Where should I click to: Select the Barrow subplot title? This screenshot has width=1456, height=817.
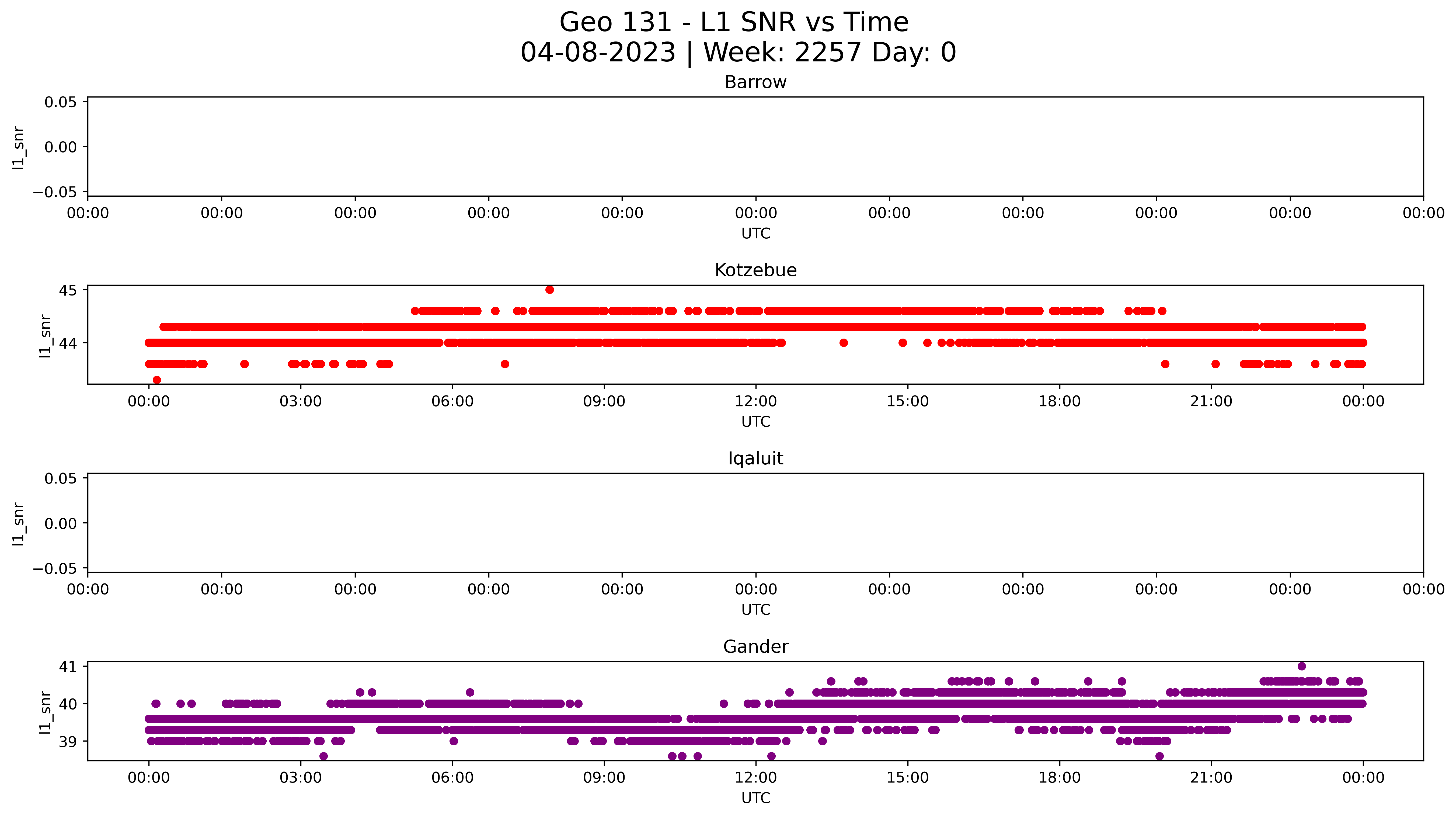[755, 82]
